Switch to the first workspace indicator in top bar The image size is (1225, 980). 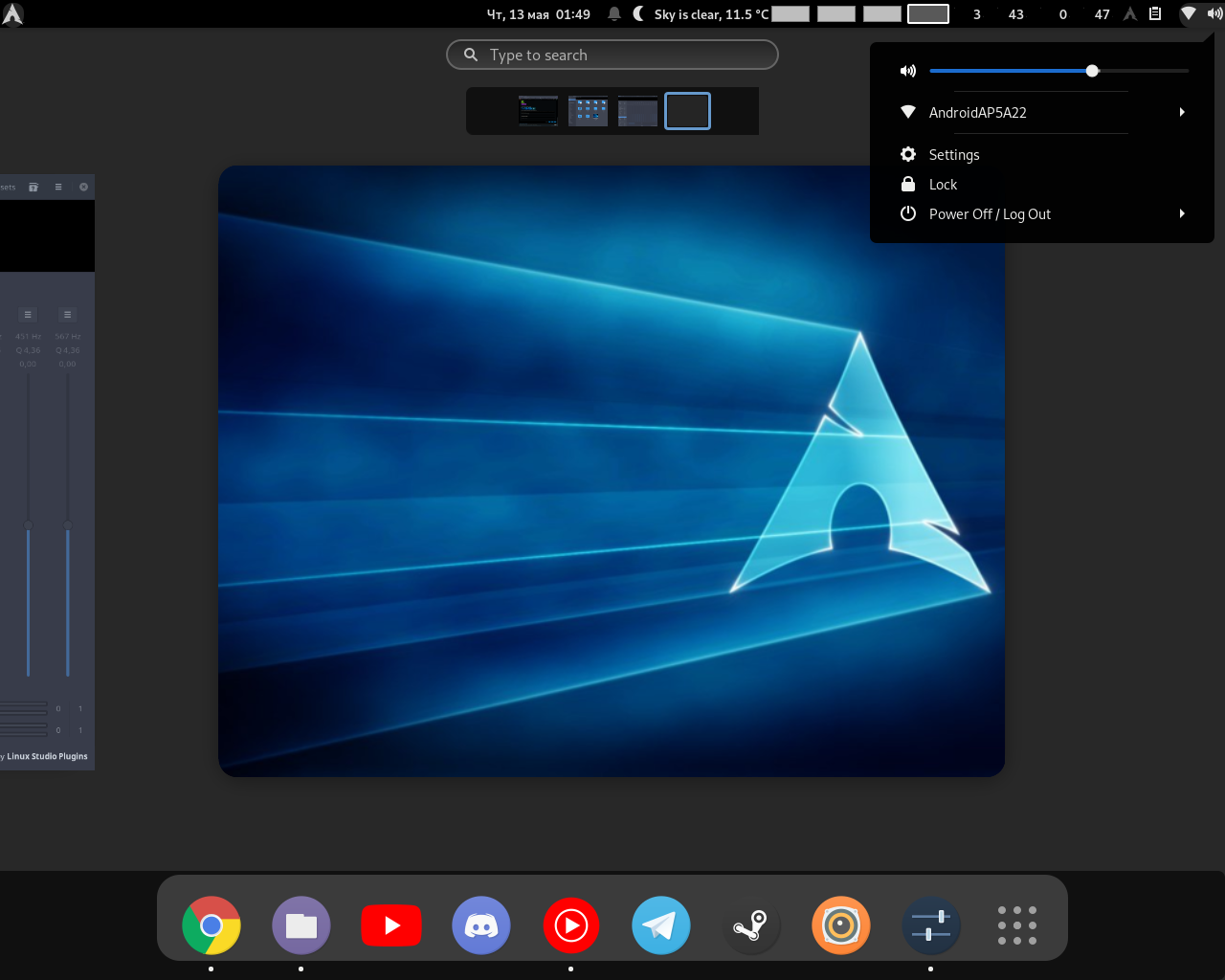(x=791, y=13)
